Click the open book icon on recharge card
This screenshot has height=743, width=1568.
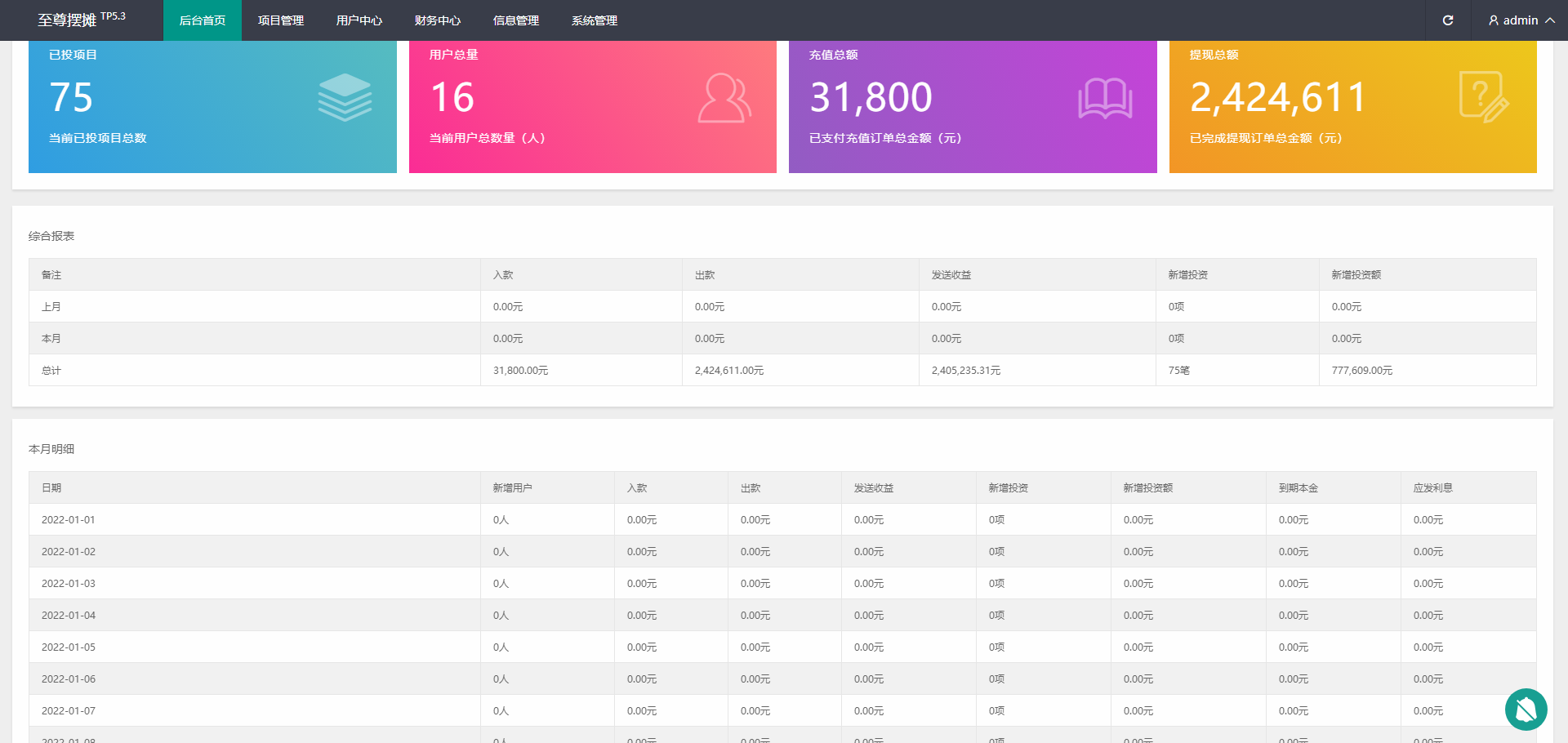point(1104,98)
